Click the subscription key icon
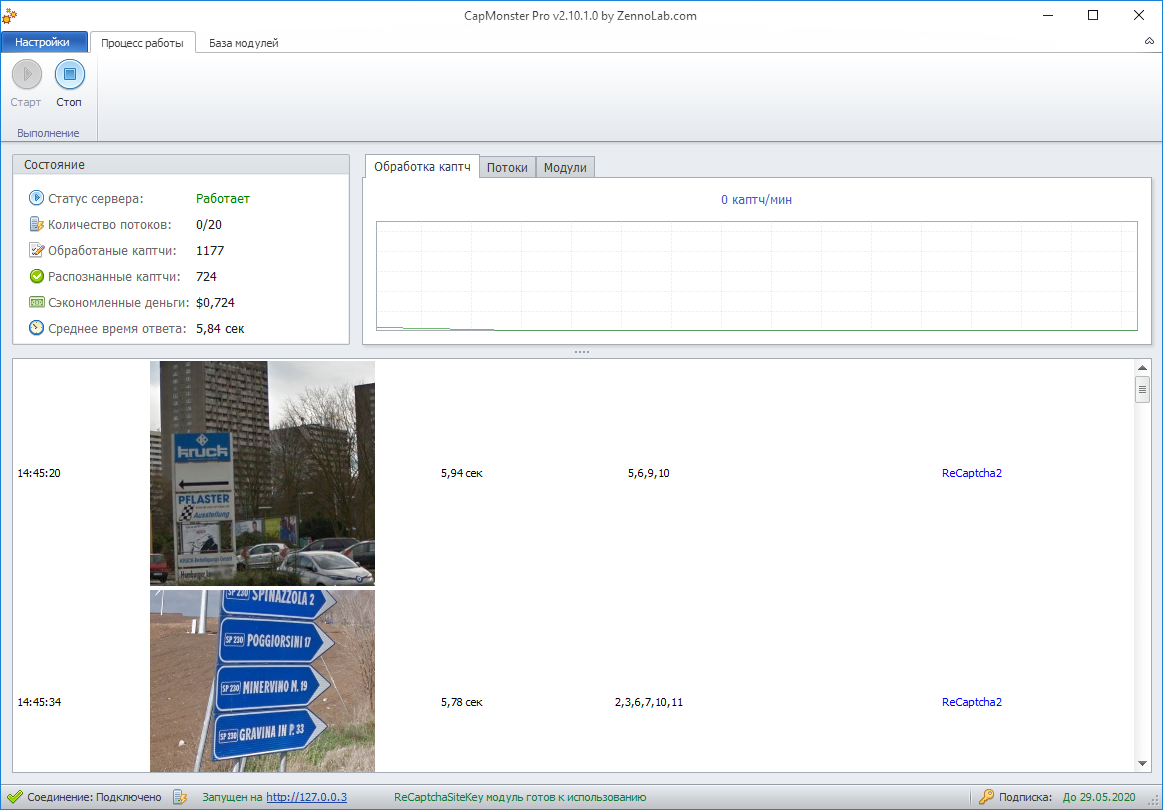 tap(986, 797)
